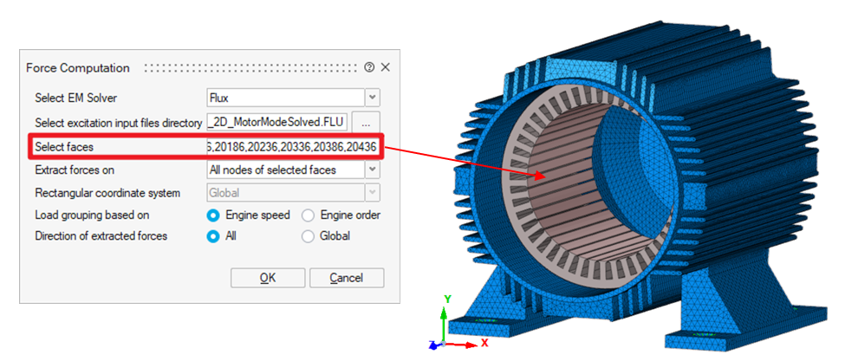Click the Select faces input field
The image size is (847, 364).
pyautogui.click(x=292, y=146)
